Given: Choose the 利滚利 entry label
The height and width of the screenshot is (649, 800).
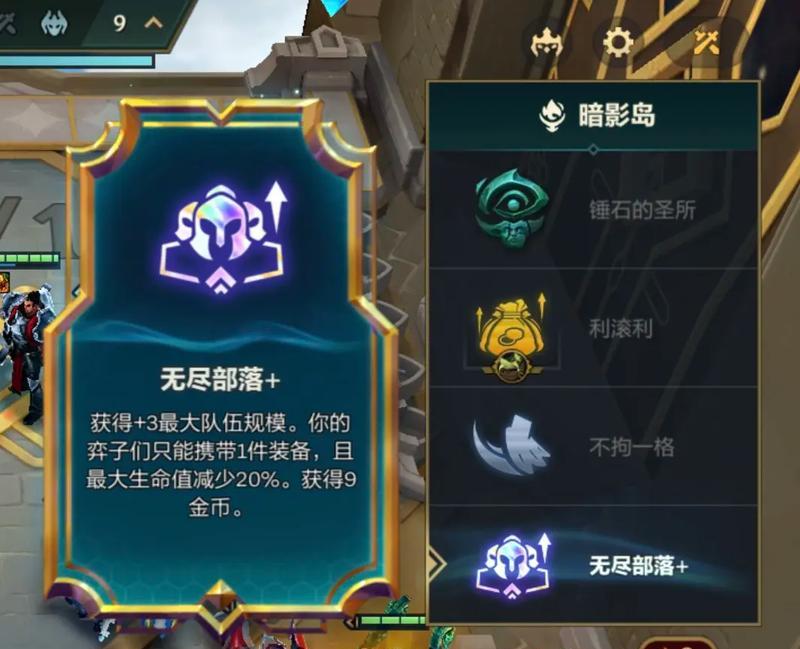Looking at the screenshot, I should coord(621,329).
